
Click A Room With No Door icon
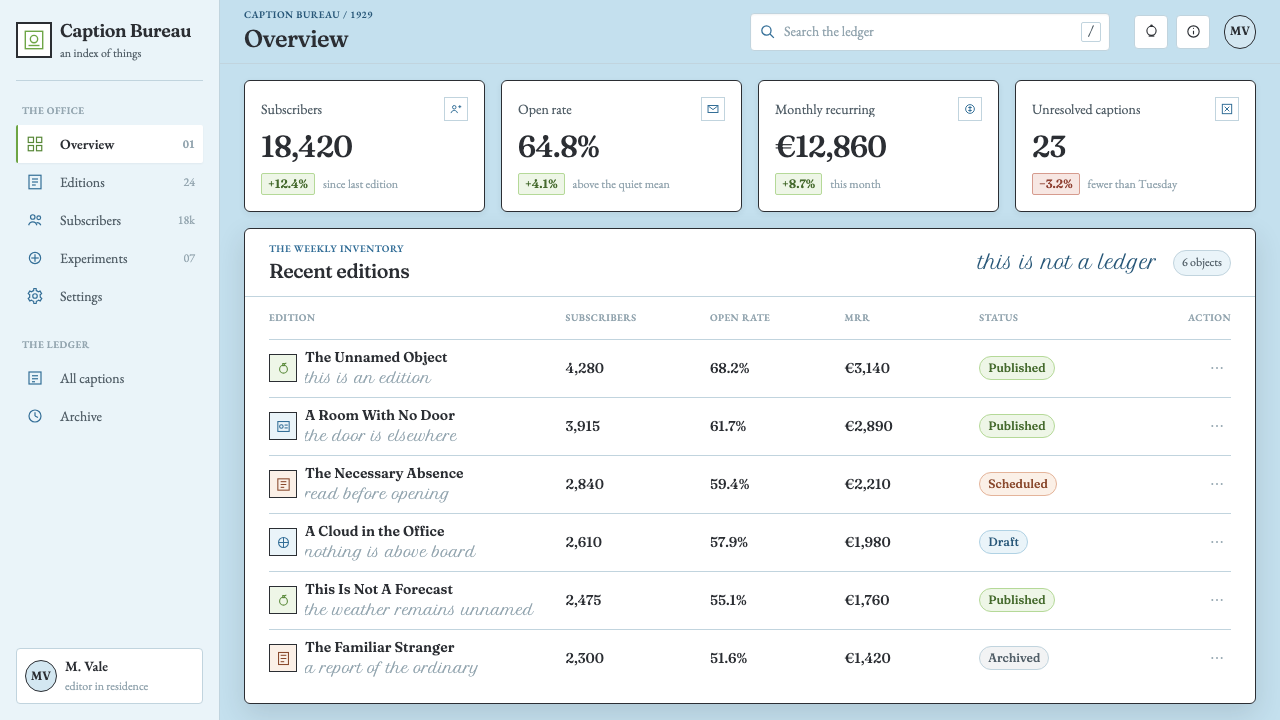pos(283,426)
